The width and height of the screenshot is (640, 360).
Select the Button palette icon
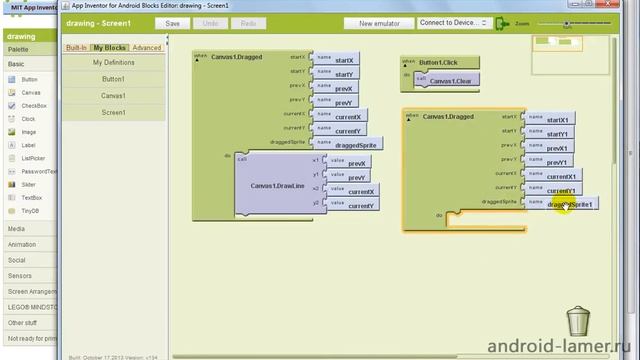tap(12, 80)
